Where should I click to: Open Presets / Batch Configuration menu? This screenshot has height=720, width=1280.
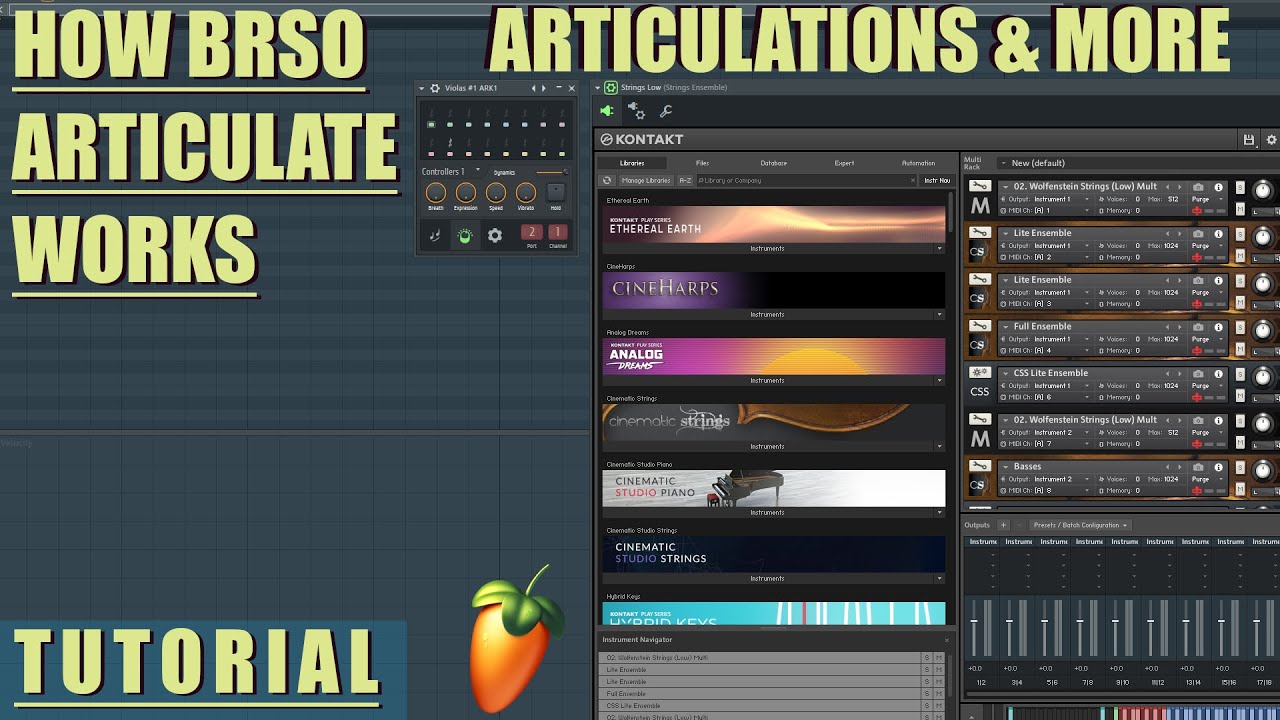click(1080, 525)
